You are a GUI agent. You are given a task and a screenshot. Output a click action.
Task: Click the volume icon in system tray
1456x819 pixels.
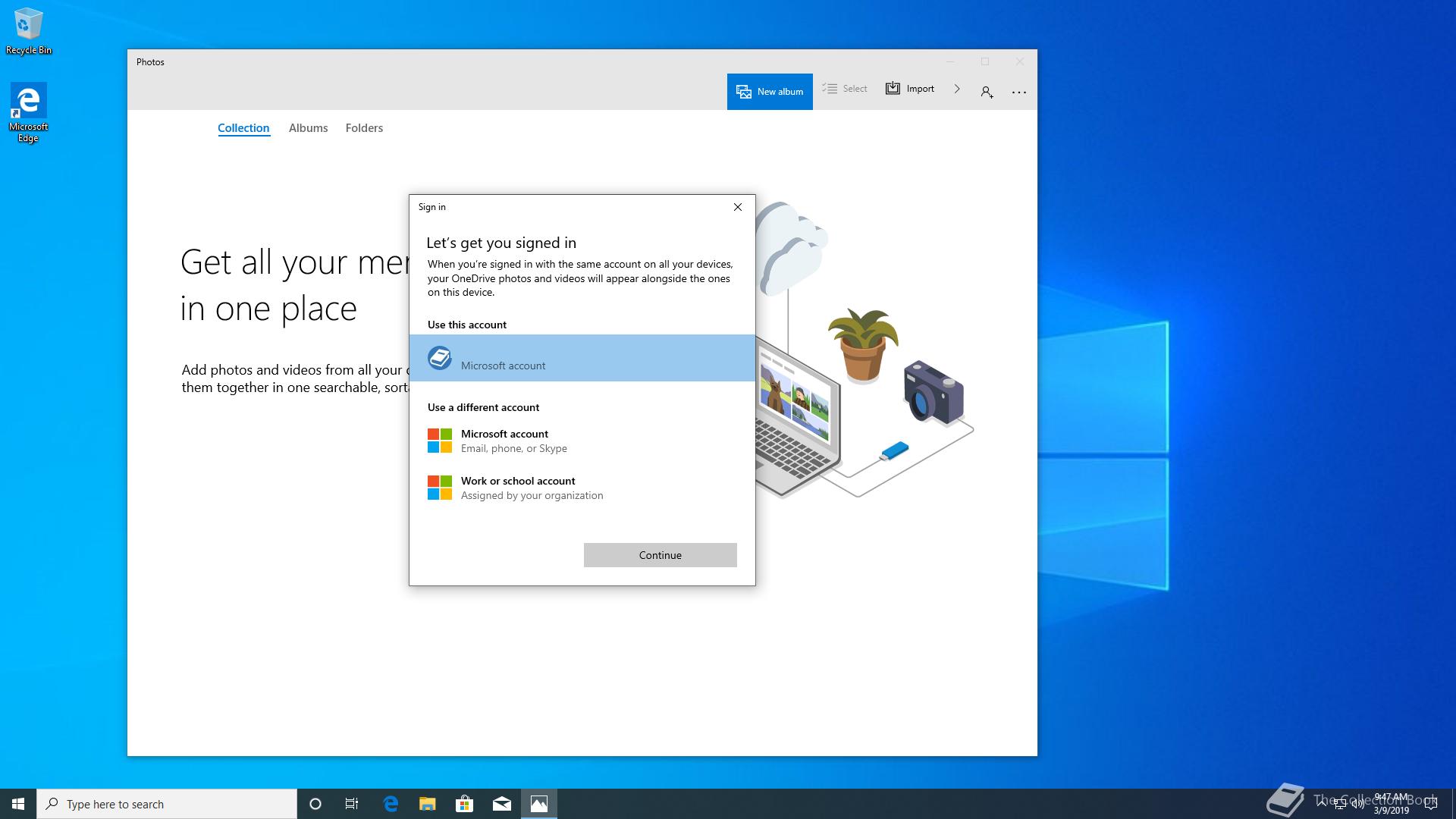[1357, 804]
